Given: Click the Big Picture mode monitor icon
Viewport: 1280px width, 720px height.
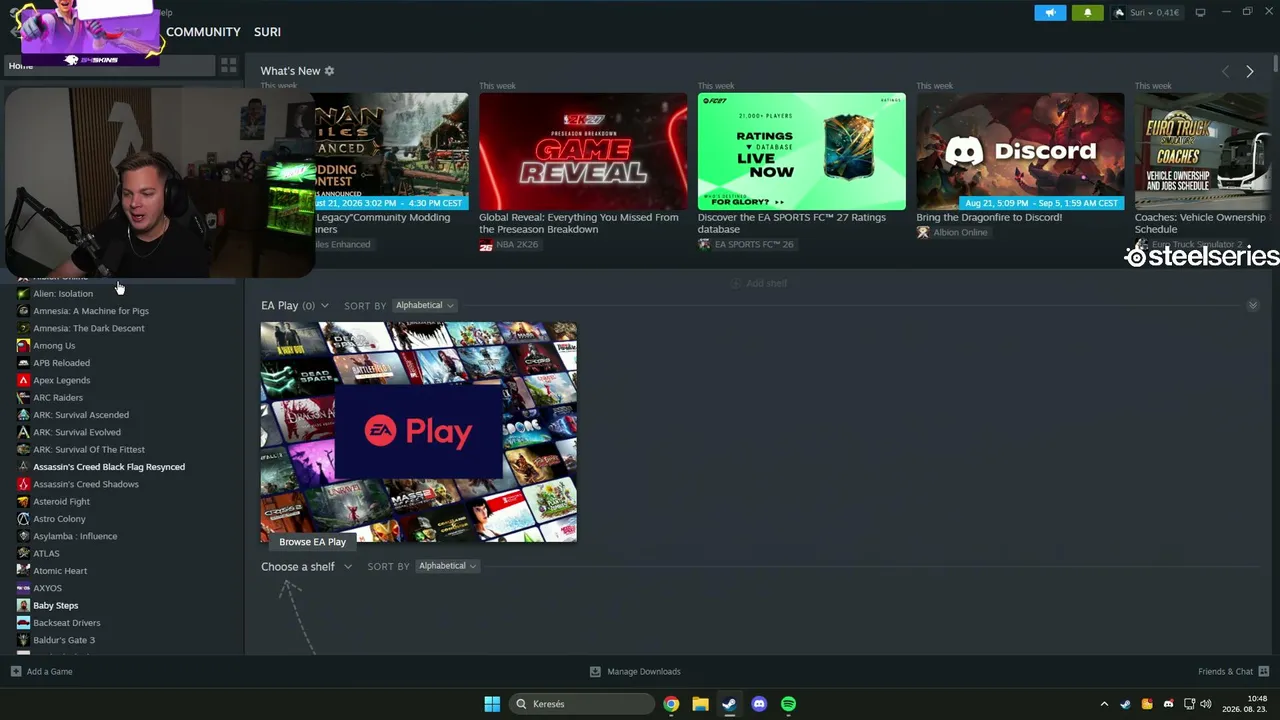Looking at the screenshot, I should (1200, 13).
